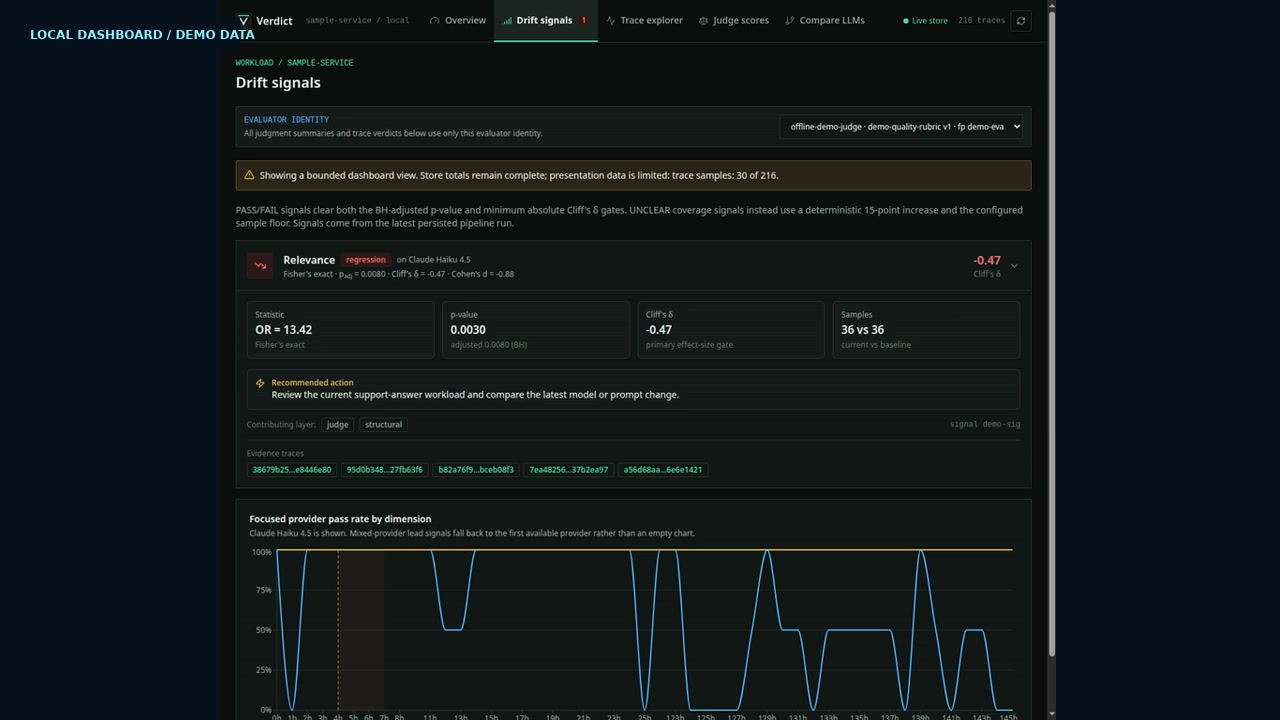
Task: Open evidence trace b82a76f9...bceb08f3
Action: coord(476,469)
